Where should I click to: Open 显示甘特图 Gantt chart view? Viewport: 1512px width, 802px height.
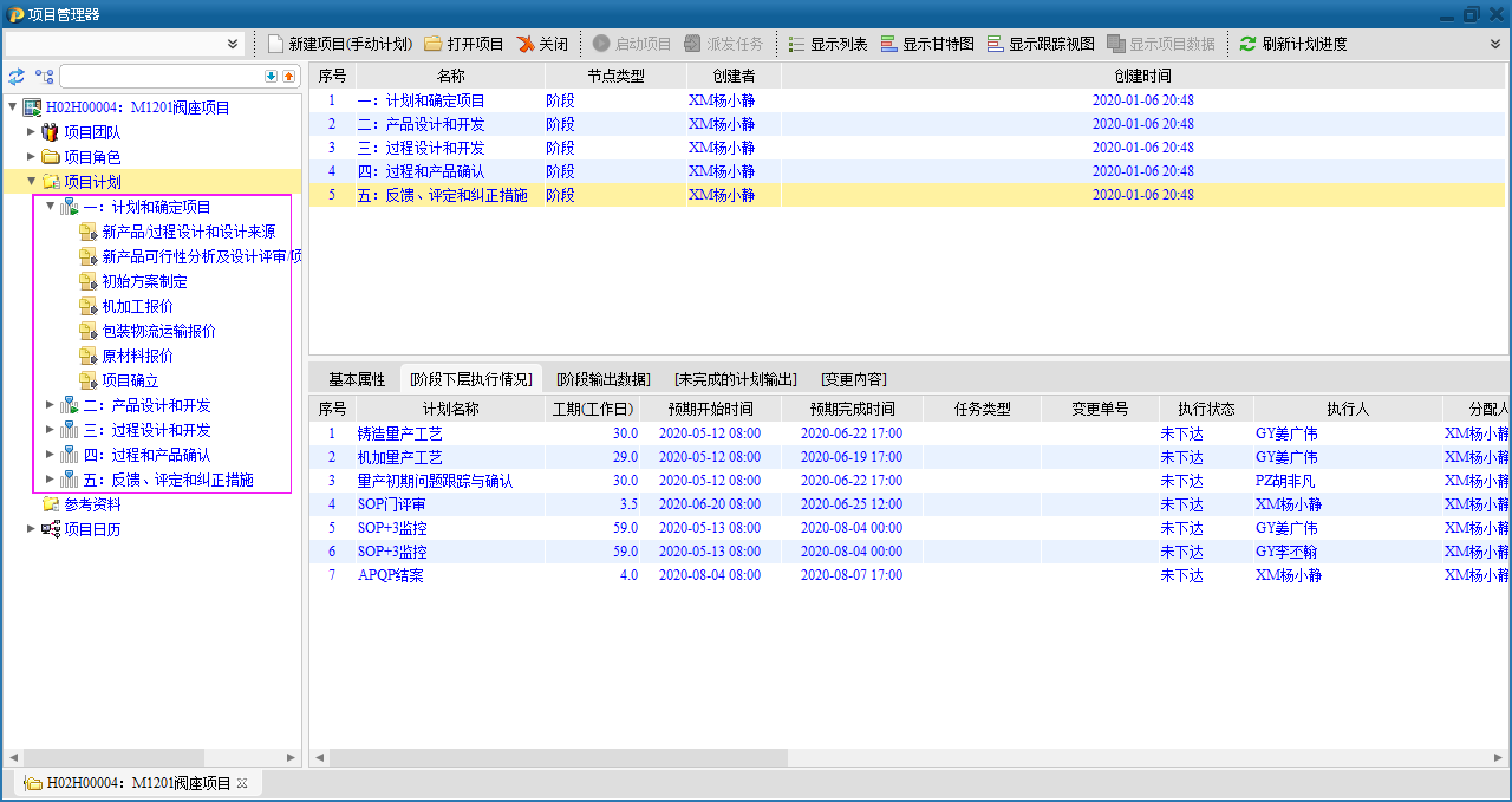coord(927,44)
